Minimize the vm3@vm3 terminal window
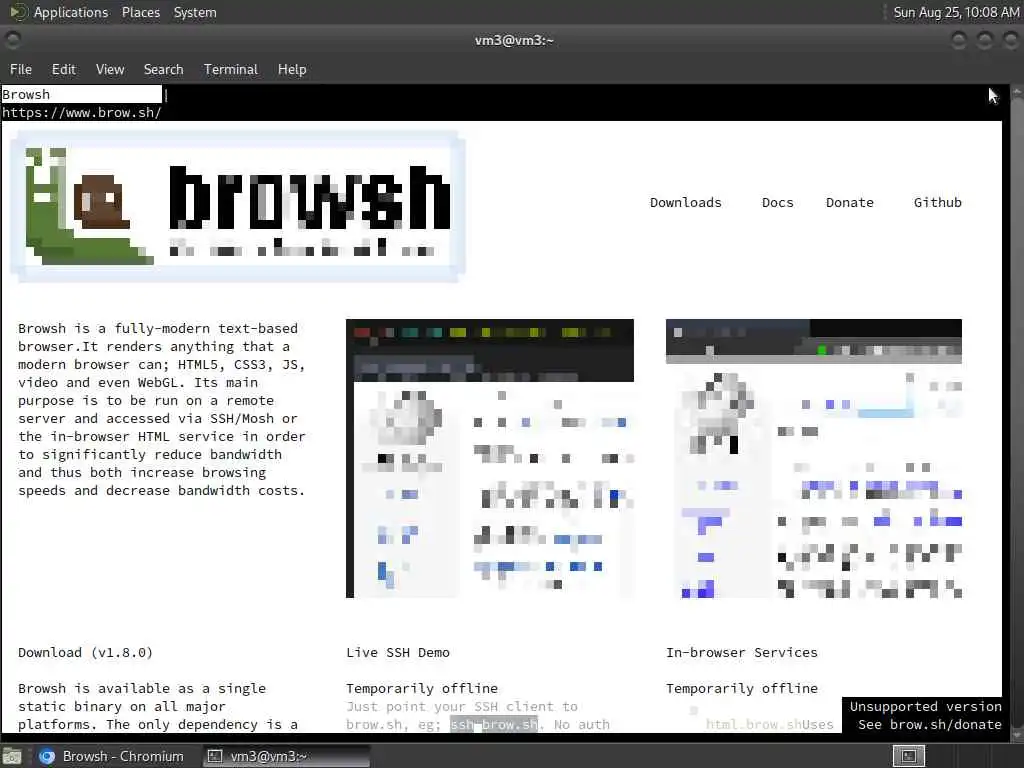 coord(959,40)
